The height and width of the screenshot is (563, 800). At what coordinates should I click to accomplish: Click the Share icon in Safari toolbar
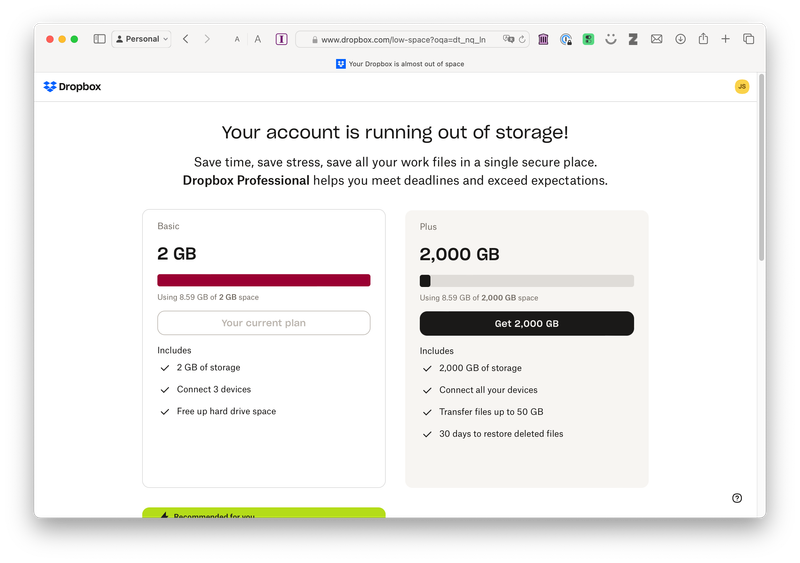coord(703,39)
